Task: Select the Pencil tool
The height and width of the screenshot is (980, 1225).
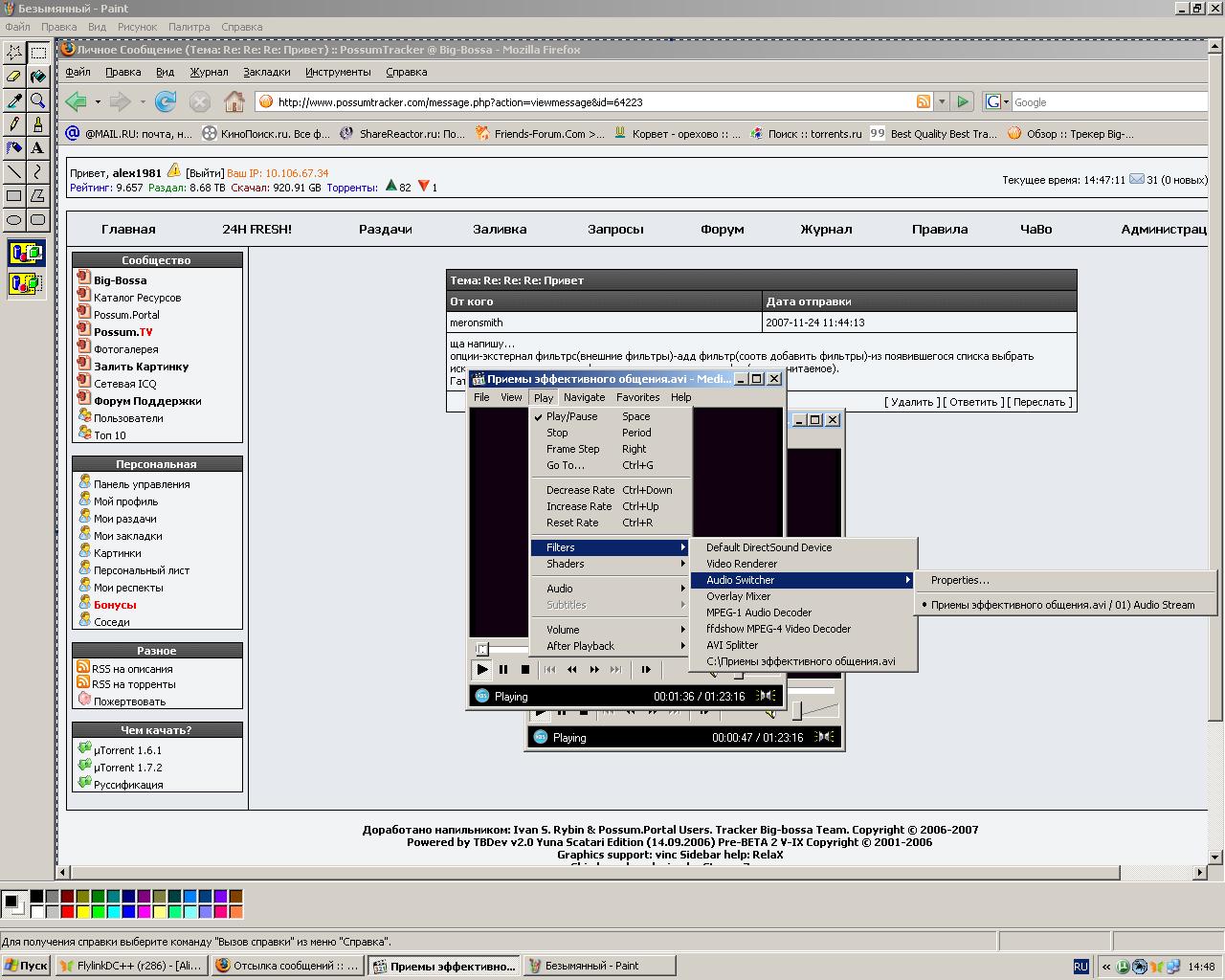Action: coord(13,124)
